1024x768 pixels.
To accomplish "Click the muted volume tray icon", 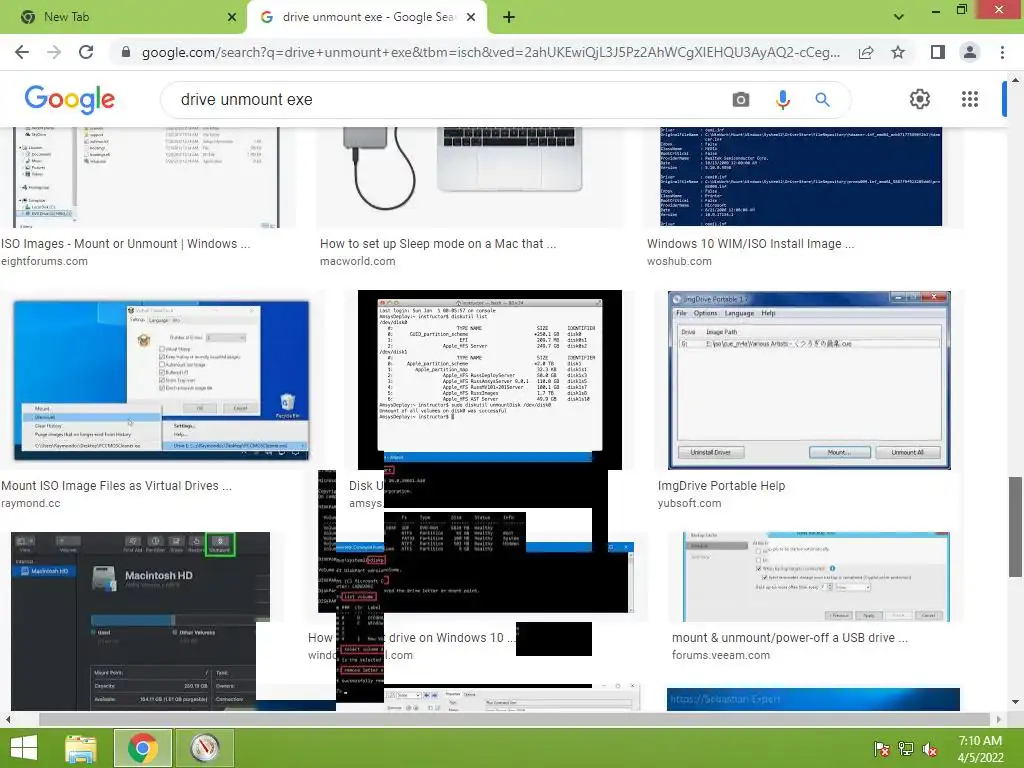I will click(x=930, y=749).
